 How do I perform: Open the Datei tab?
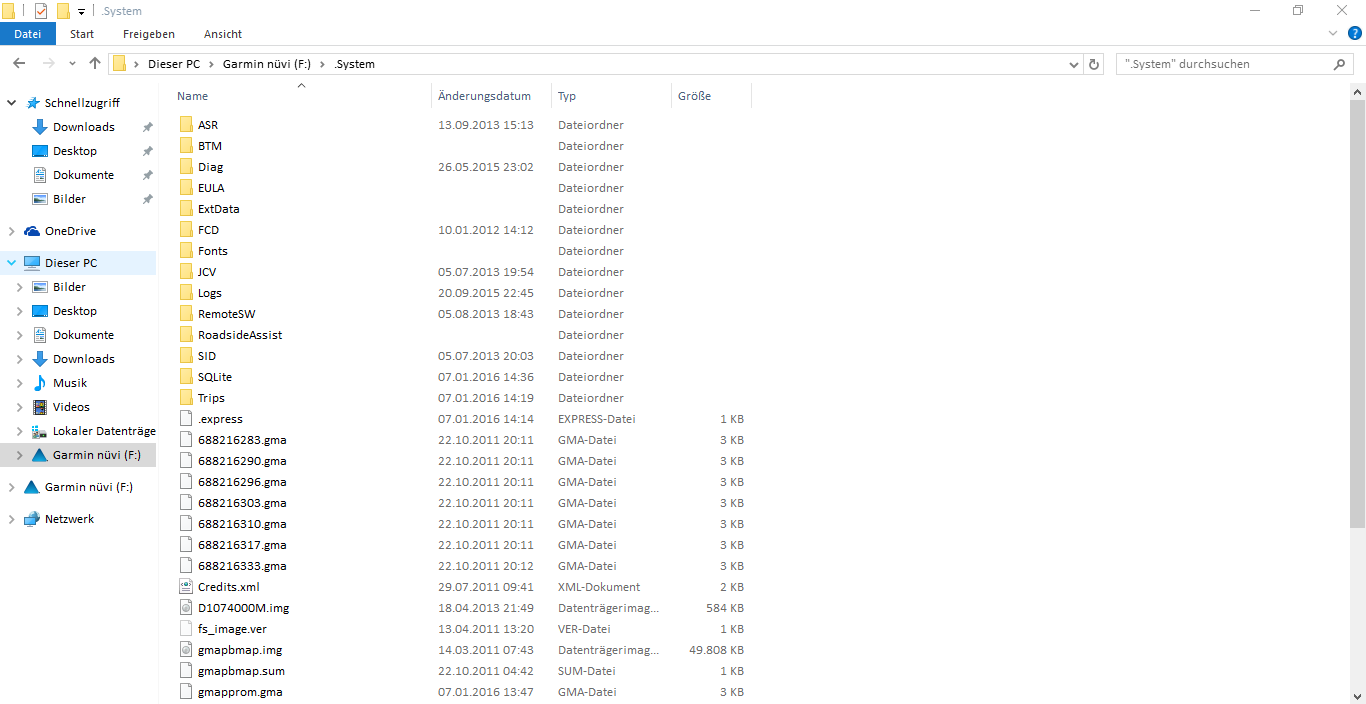pyautogui.click(x=28, y=34)
